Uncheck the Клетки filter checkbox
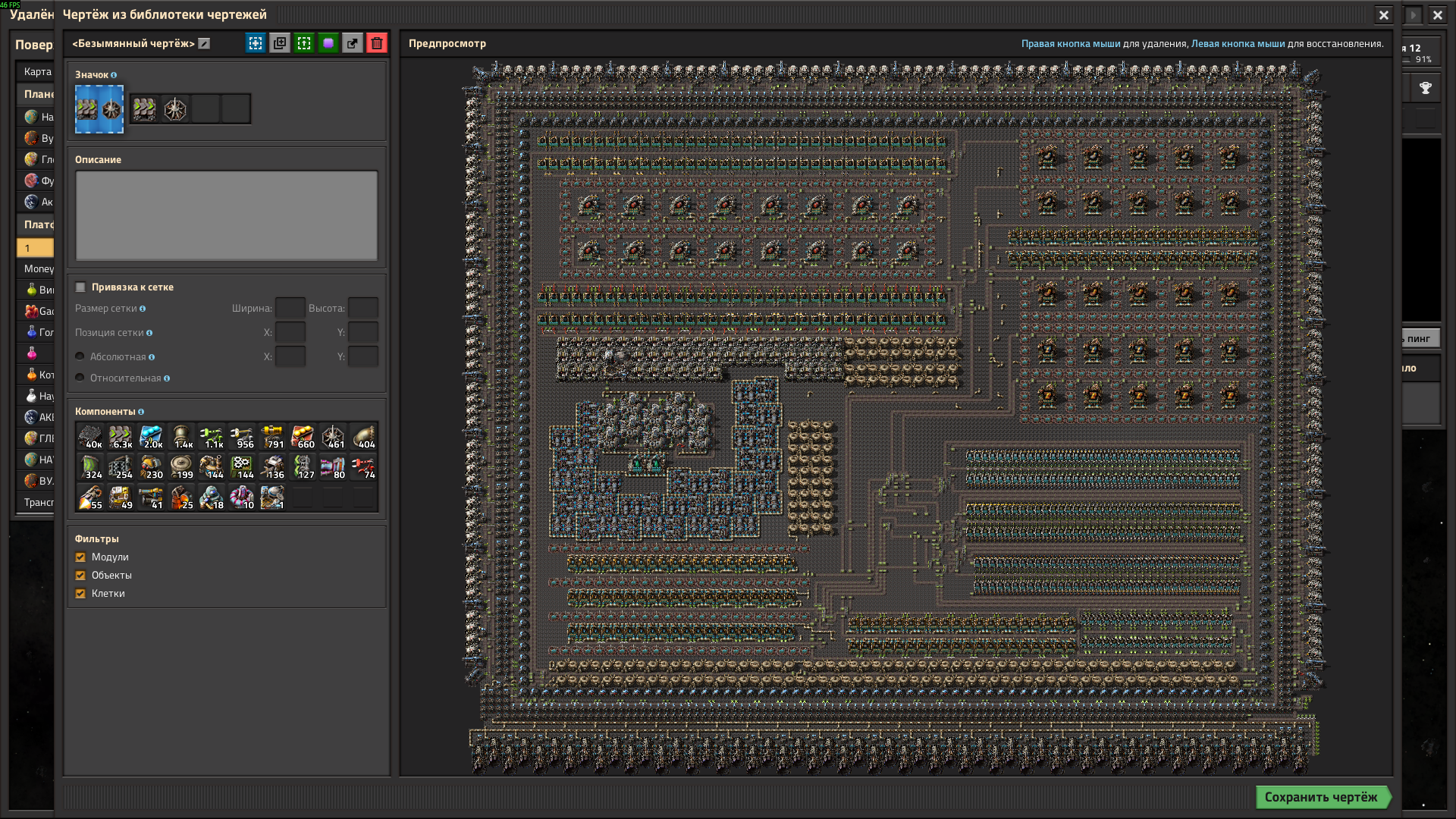Screen dimensions: 1456x819 pyautogui.click(x=80, y=594)
